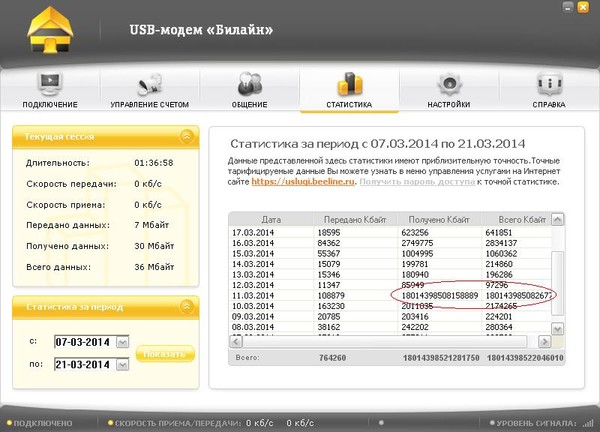Select the 08.03.2014 table row
This screenshot has width=600, height=432.
click(390, 327)
